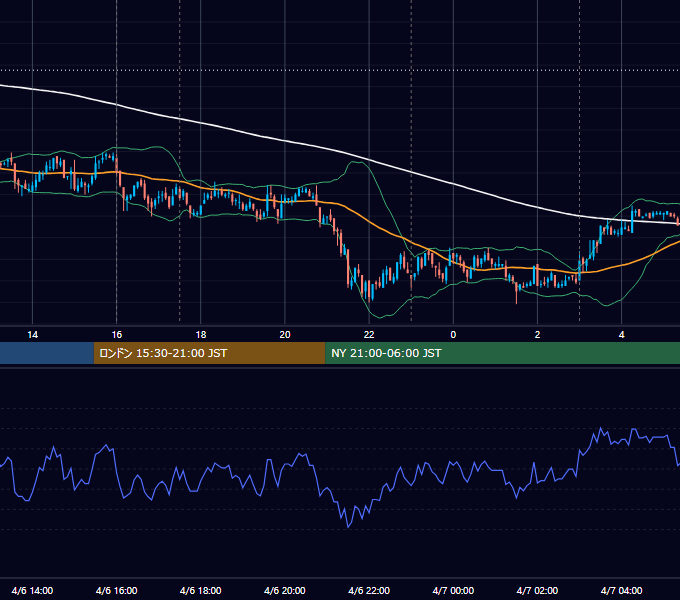Viewport: 680px width, 600px height.
Task: Click the 0 hour axis label
Action: [453, 335]
